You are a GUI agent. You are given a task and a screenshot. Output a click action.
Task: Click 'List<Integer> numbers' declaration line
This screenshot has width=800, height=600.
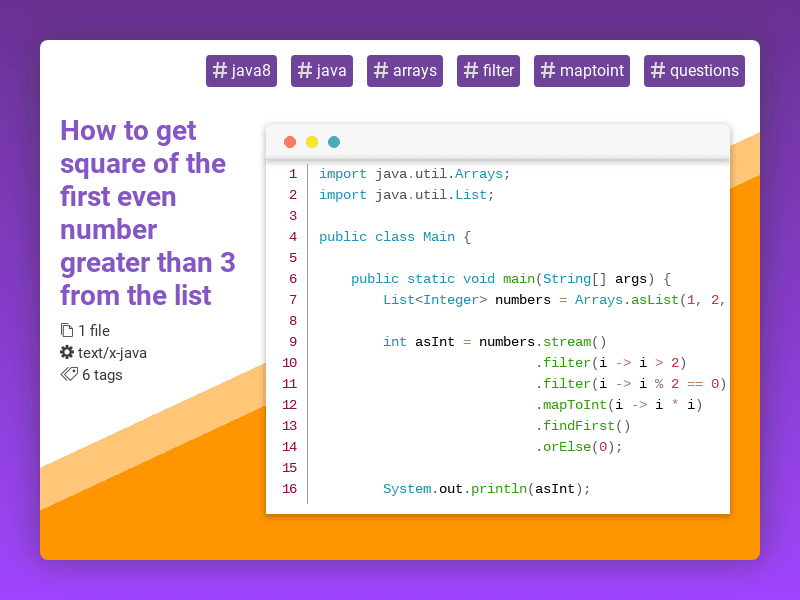click(x=554, y=300)
